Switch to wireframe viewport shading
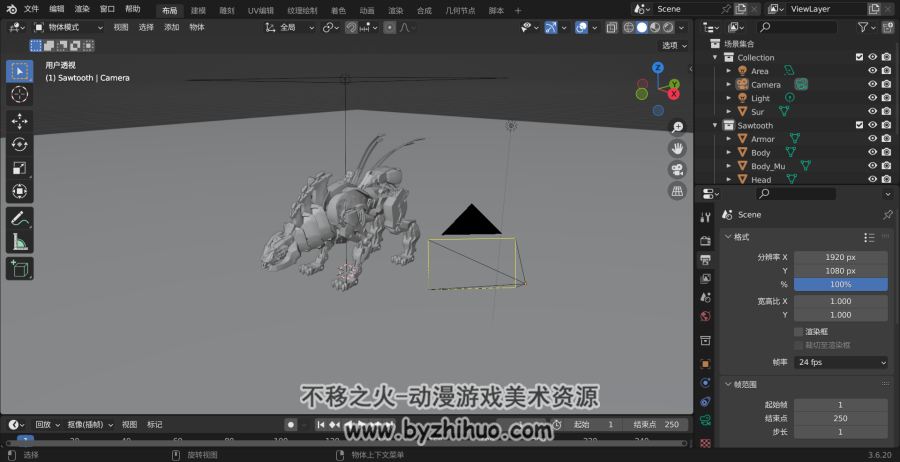 [x=629, y=27]
